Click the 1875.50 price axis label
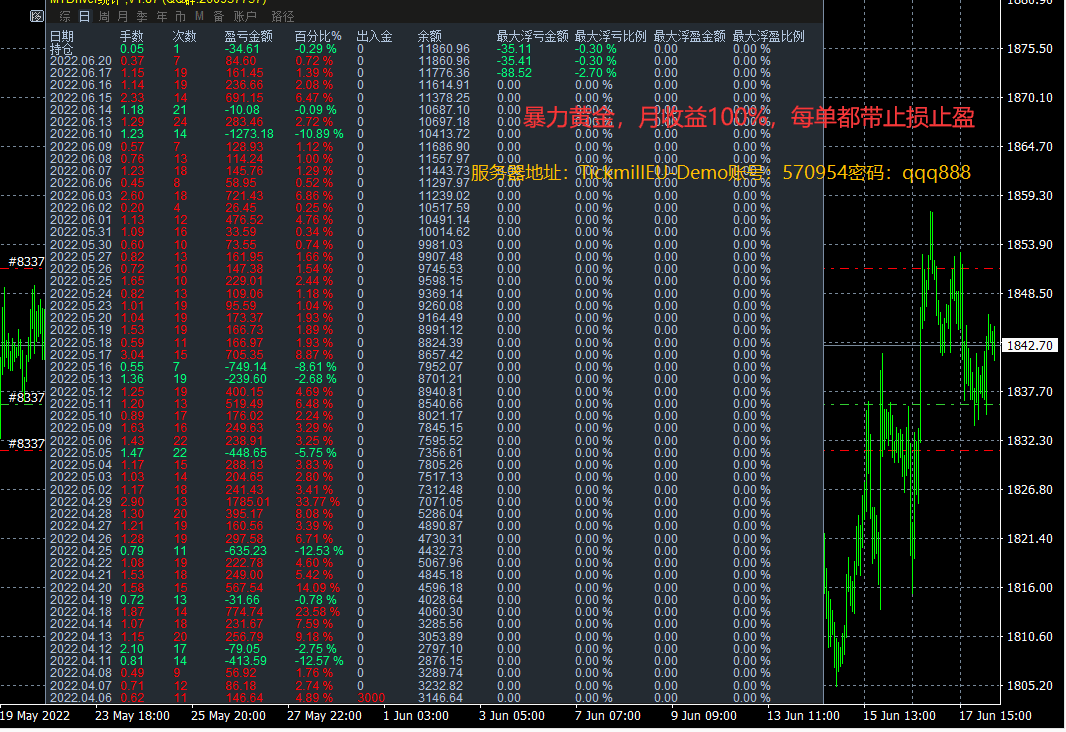Screen dimensions: 1066x732 point(1029,49)
